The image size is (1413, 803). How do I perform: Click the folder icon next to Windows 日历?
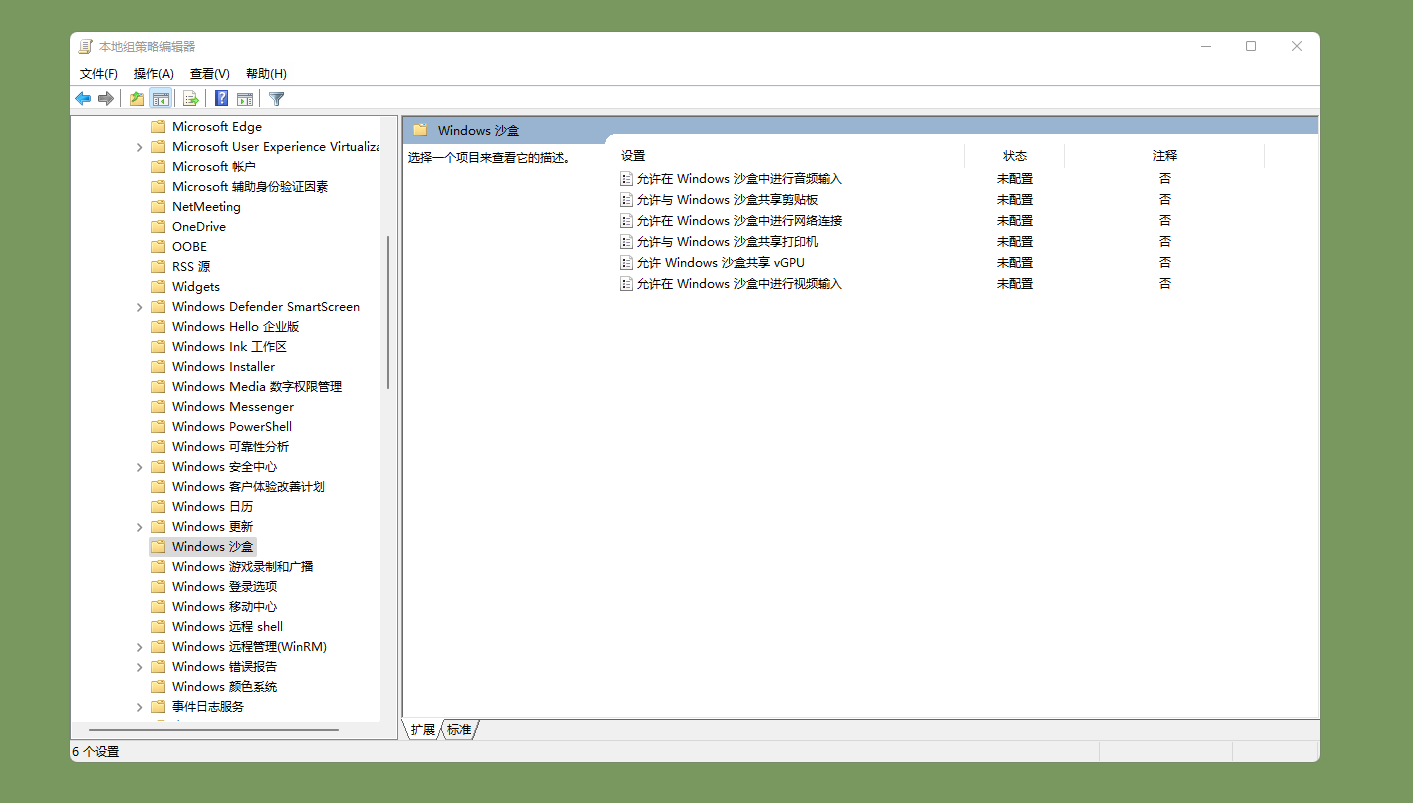coord(158,507)
